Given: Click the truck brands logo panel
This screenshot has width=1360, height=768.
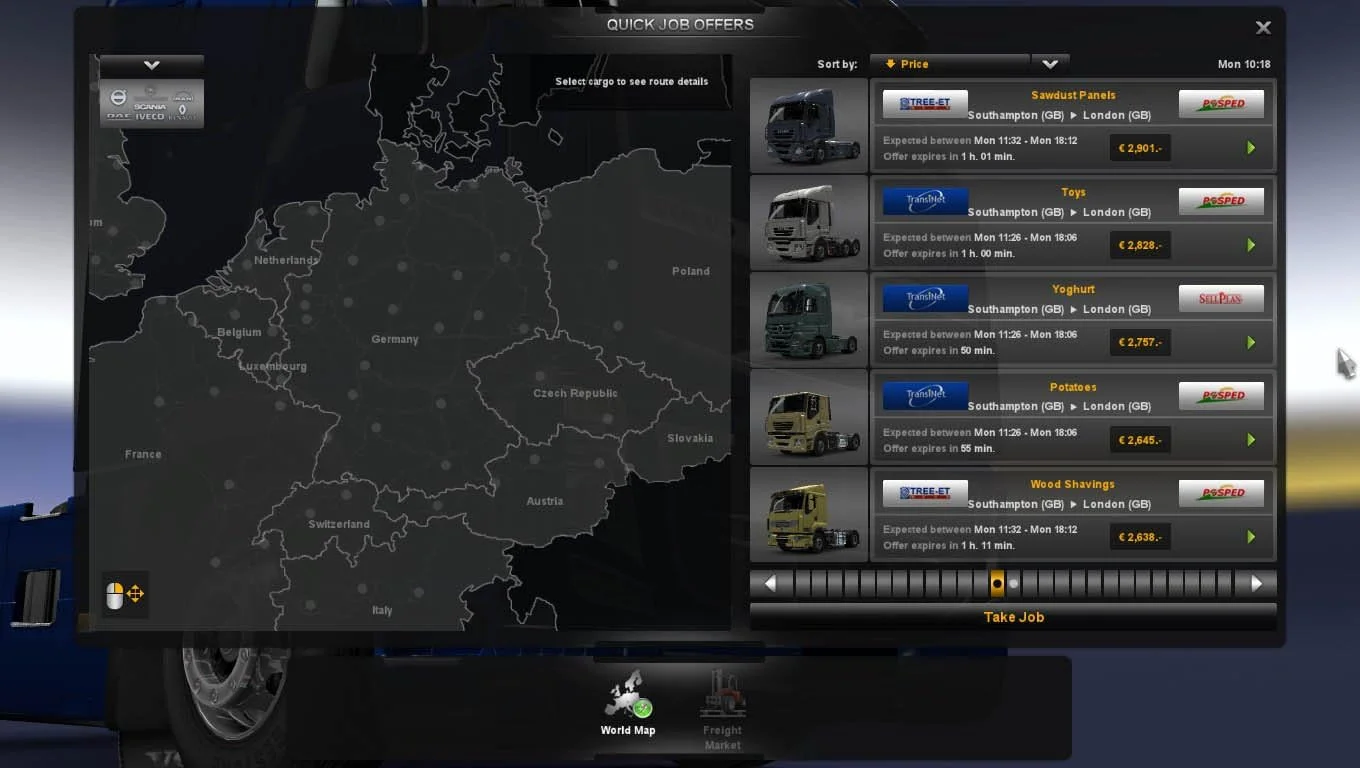Looking at the screenshot, I should pyautogui.click(x=152, y=104).
